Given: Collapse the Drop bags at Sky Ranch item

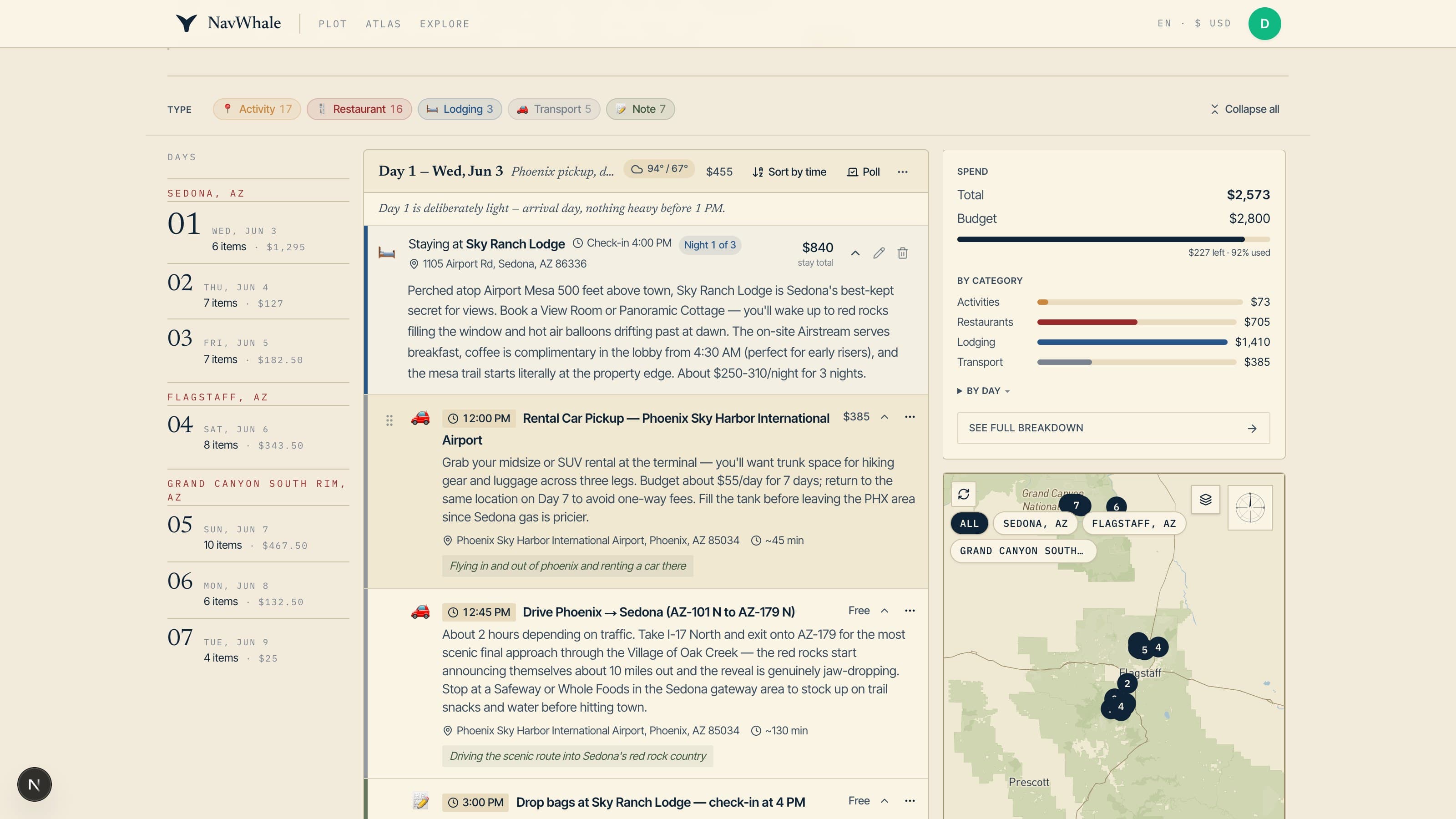Looking at the screenshot, I should click(x=885, y=801).
